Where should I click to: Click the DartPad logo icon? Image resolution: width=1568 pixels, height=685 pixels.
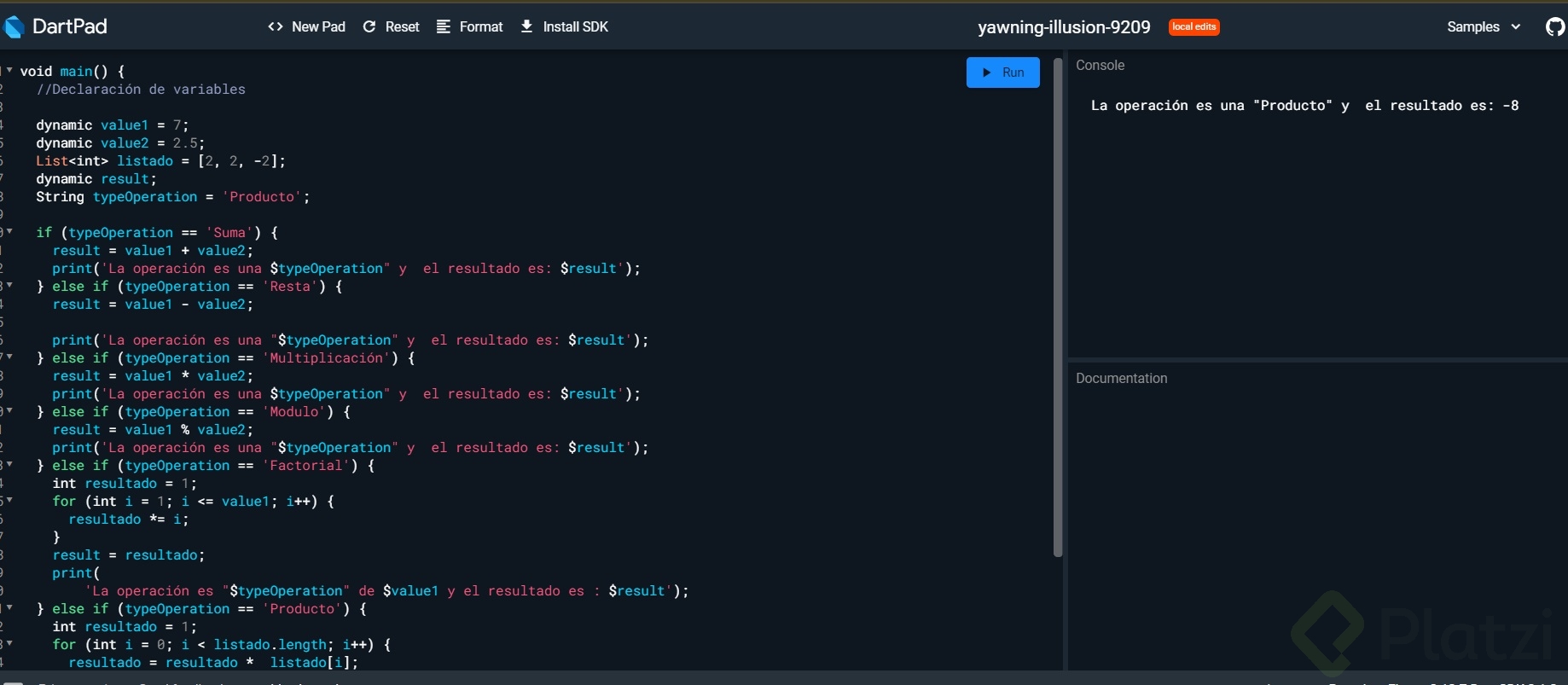point(13,27)
